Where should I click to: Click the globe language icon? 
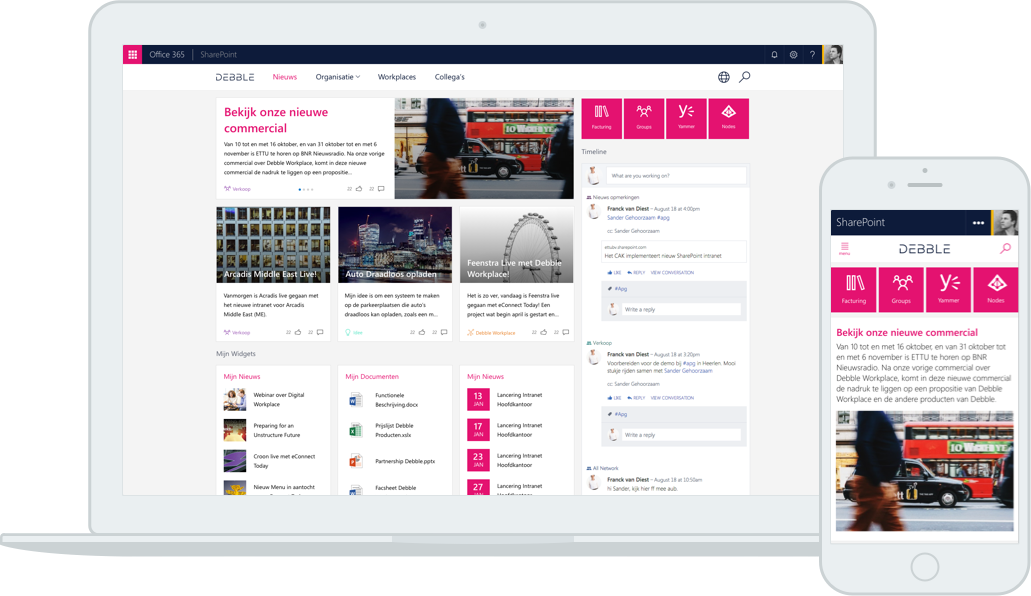(x=723, y=77)
